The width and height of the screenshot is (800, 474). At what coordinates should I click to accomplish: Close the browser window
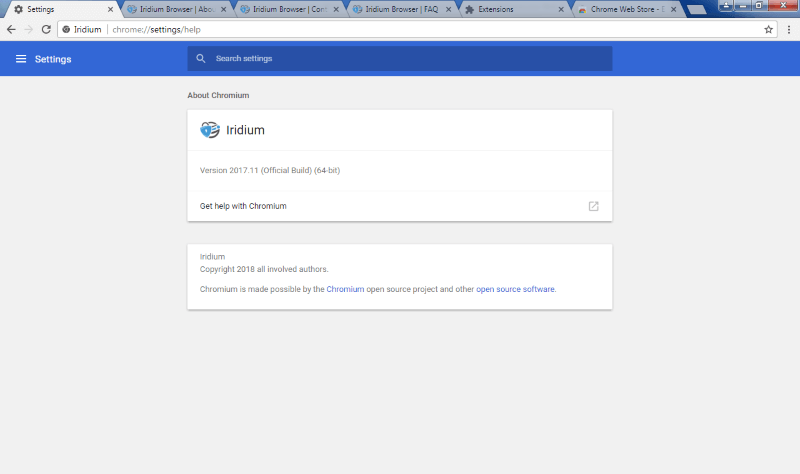point(783,5)
